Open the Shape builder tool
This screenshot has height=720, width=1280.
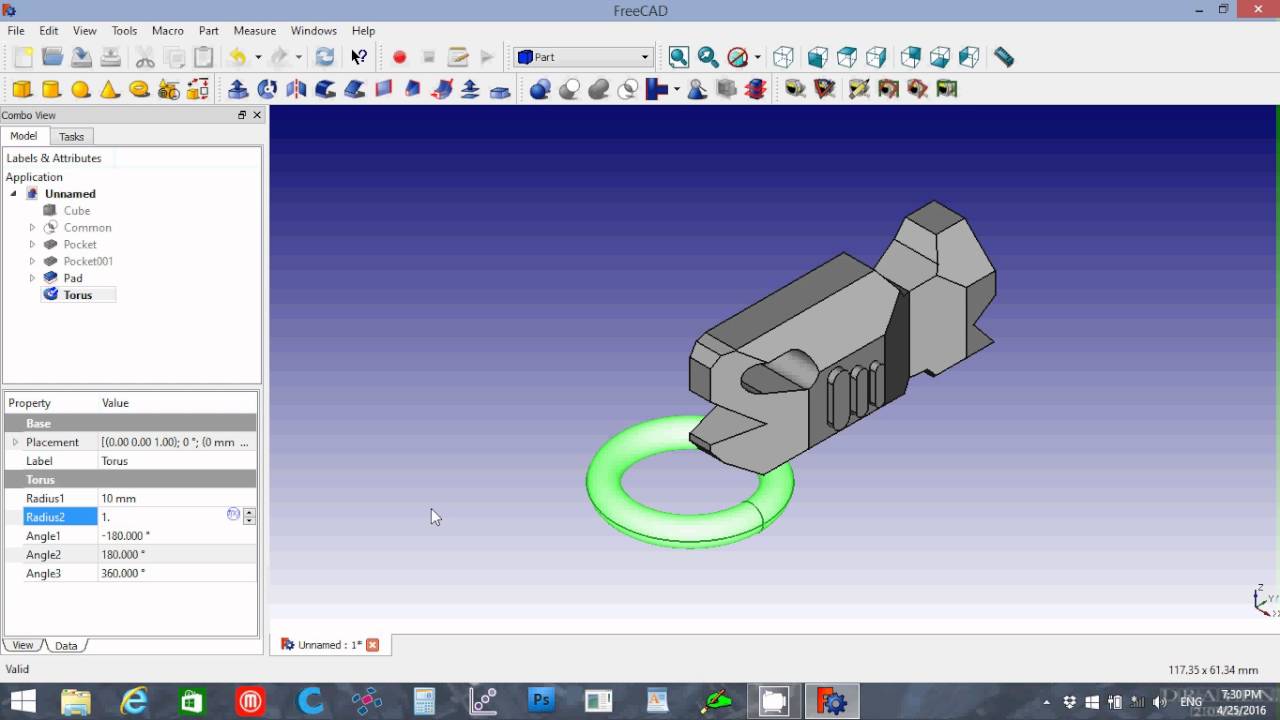[198, 89]
